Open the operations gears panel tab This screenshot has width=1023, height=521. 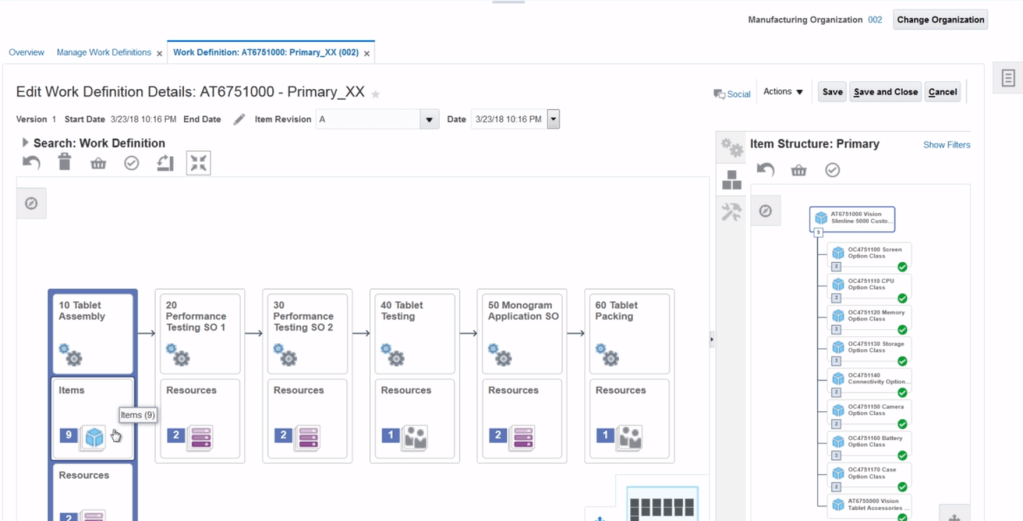(x=732, y=148)
